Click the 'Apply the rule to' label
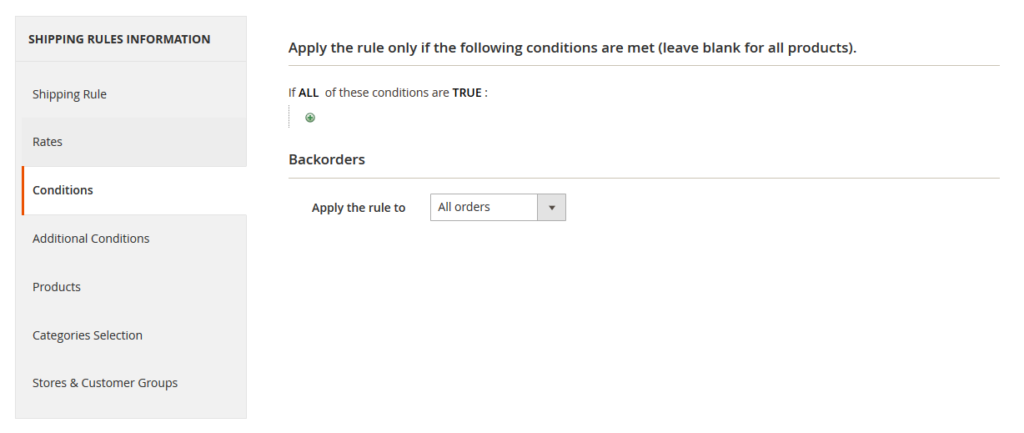1024x433 pixels. point(358,208)
